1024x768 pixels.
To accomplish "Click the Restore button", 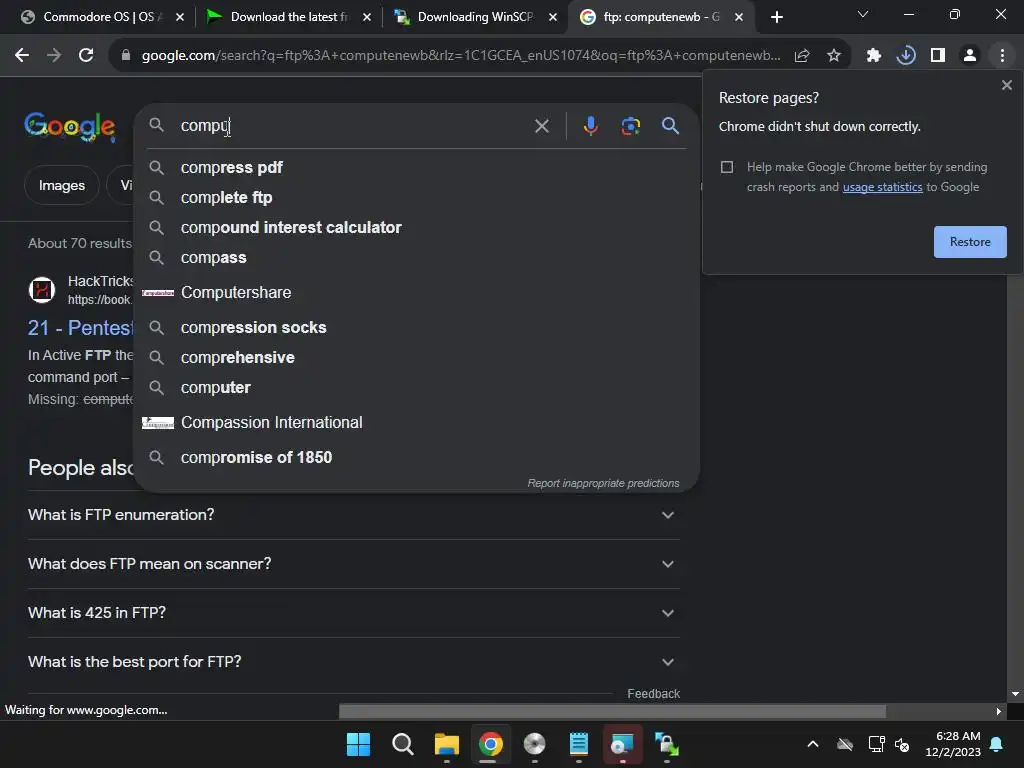I will 970,242.
